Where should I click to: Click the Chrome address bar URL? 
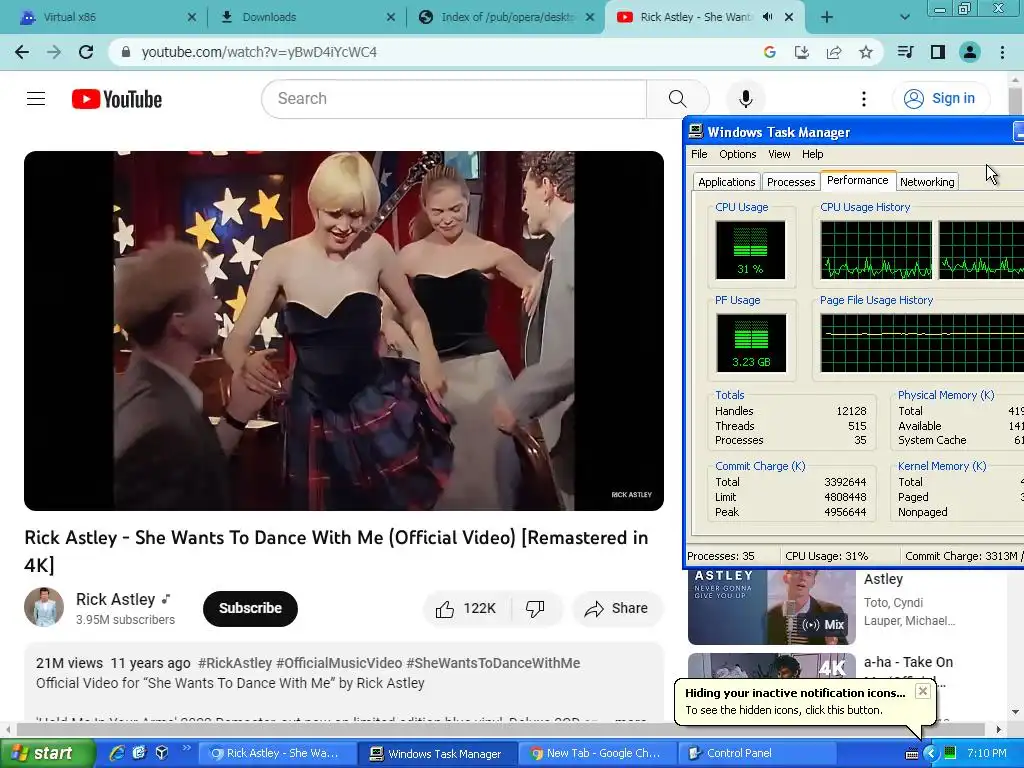click(259, 52)
